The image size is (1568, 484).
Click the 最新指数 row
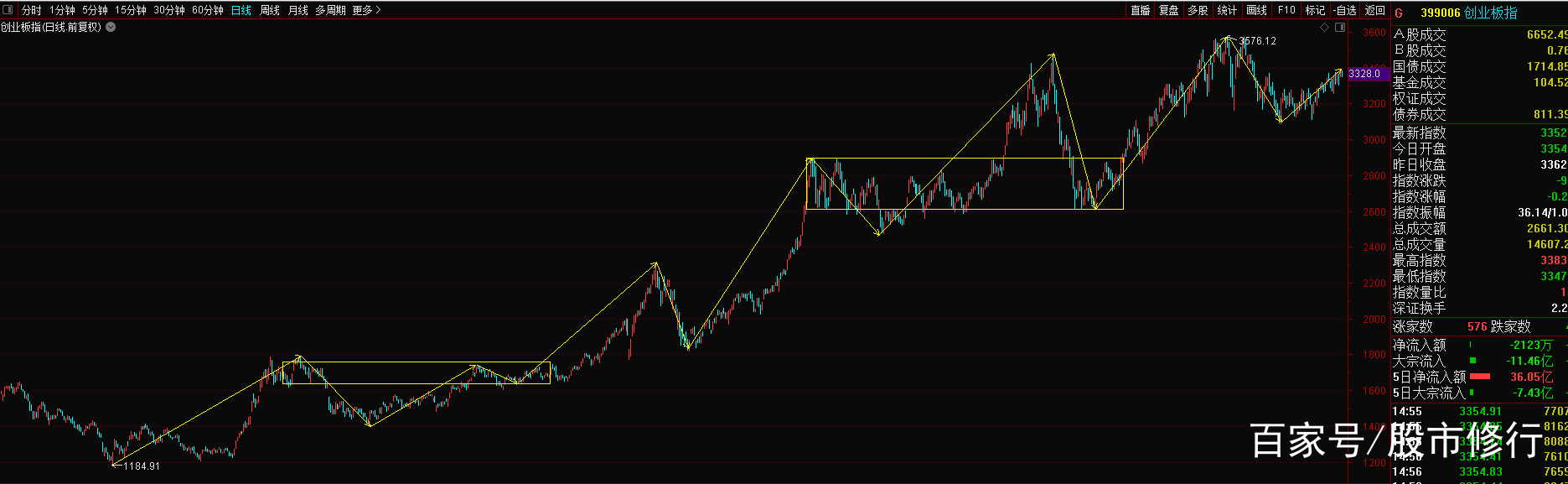pos(1480,133)
